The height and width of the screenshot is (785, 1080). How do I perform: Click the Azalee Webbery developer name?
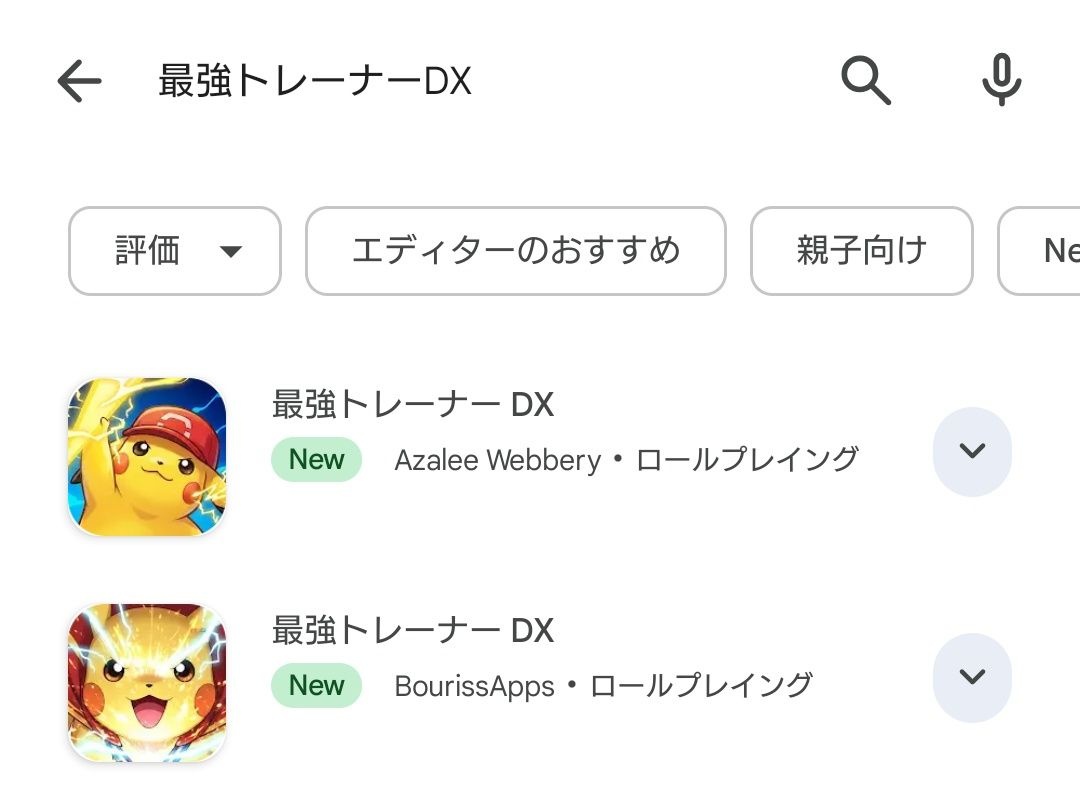click(x=497, y=460)
